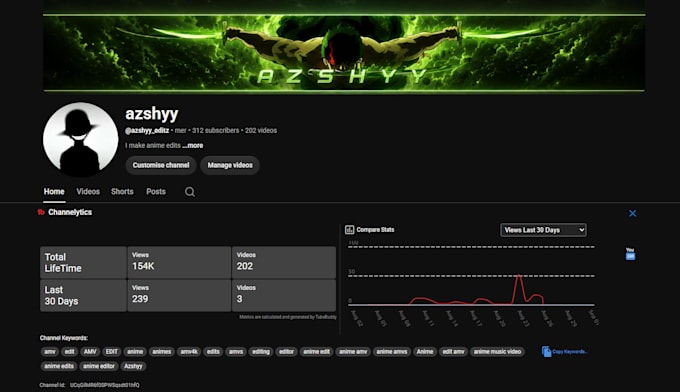Click the TubeBuddy metrics attribution note
Image resolution: width=680 pixels, height=392 pixels.
pyautogui.click(x=288, y=317)
